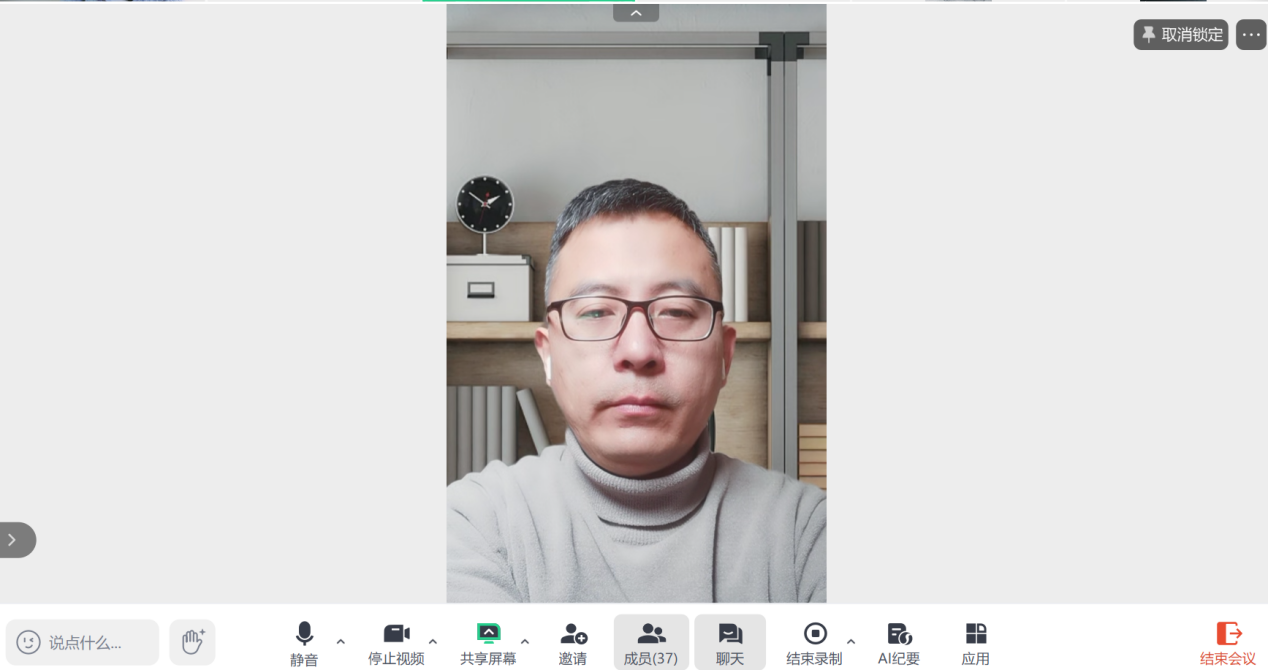Open screen sharing options chevron
1268x670 pixels.
526,641
